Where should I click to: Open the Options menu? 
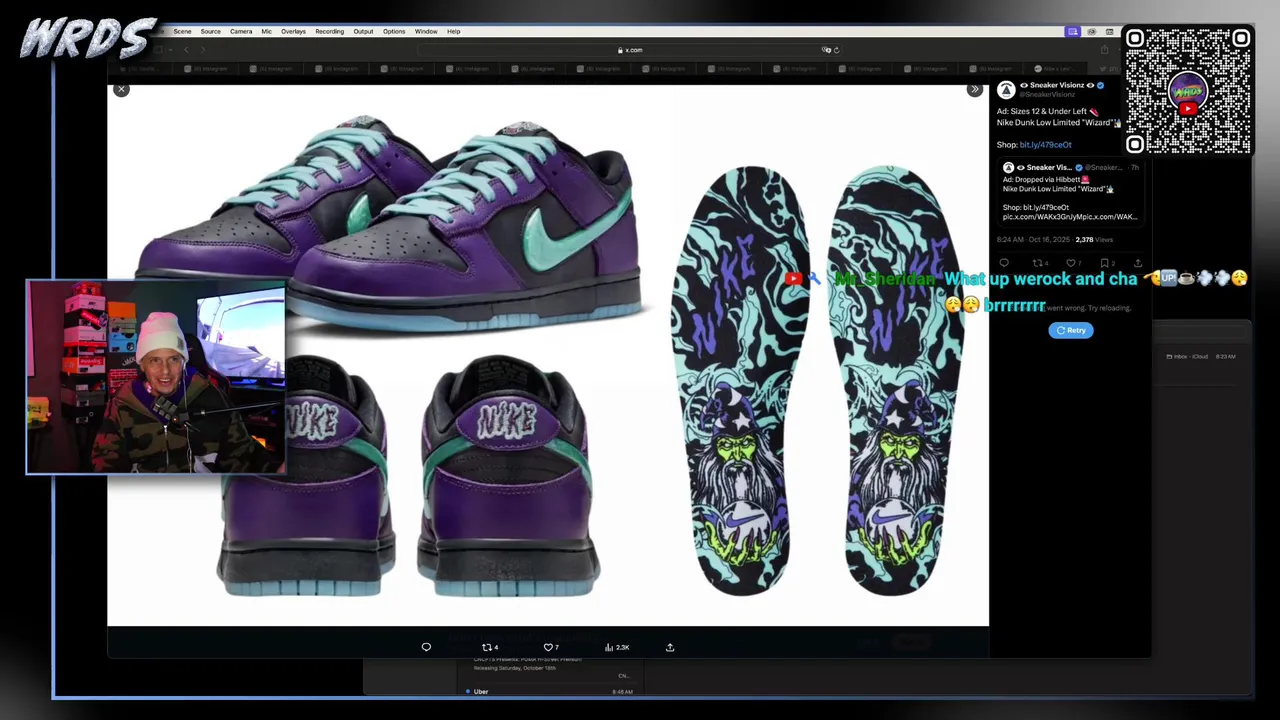click(394, 31)
